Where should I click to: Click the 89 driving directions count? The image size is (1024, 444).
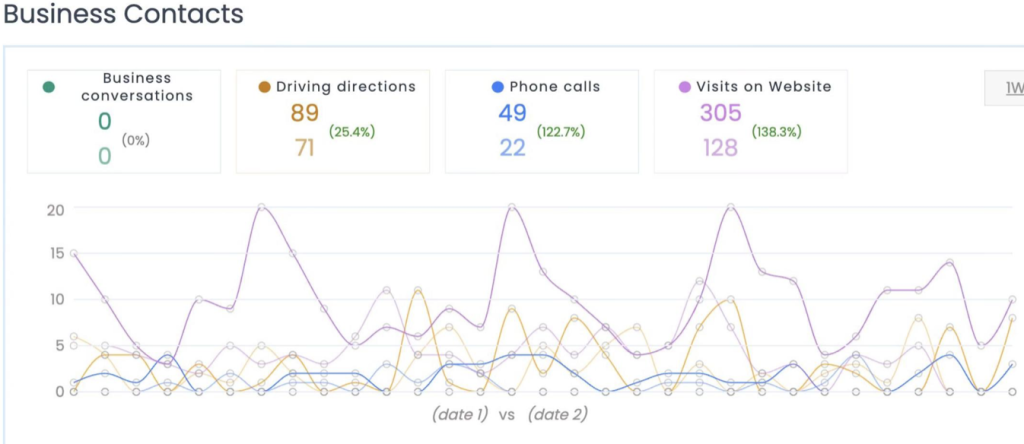[x=305, y=113]
